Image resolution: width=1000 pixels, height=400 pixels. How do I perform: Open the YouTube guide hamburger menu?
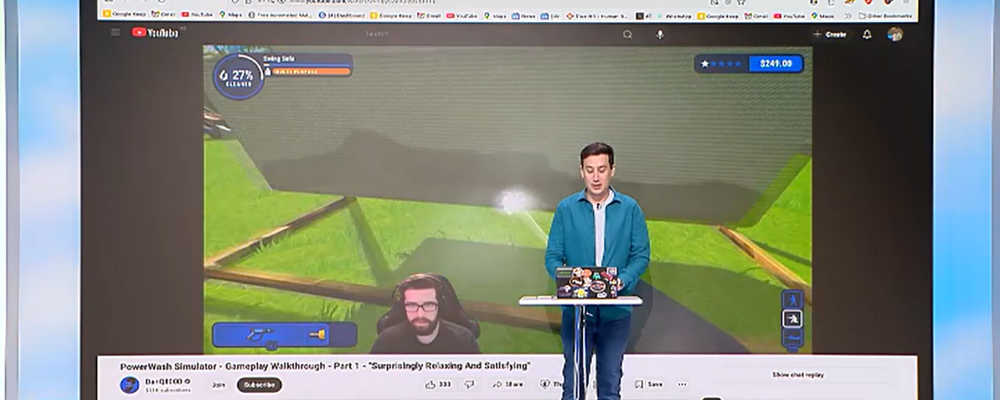[115, 33]
